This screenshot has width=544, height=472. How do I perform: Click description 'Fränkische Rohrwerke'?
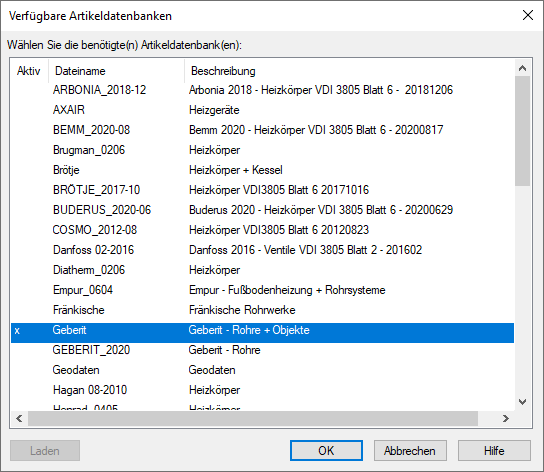(x=242, y=310)
